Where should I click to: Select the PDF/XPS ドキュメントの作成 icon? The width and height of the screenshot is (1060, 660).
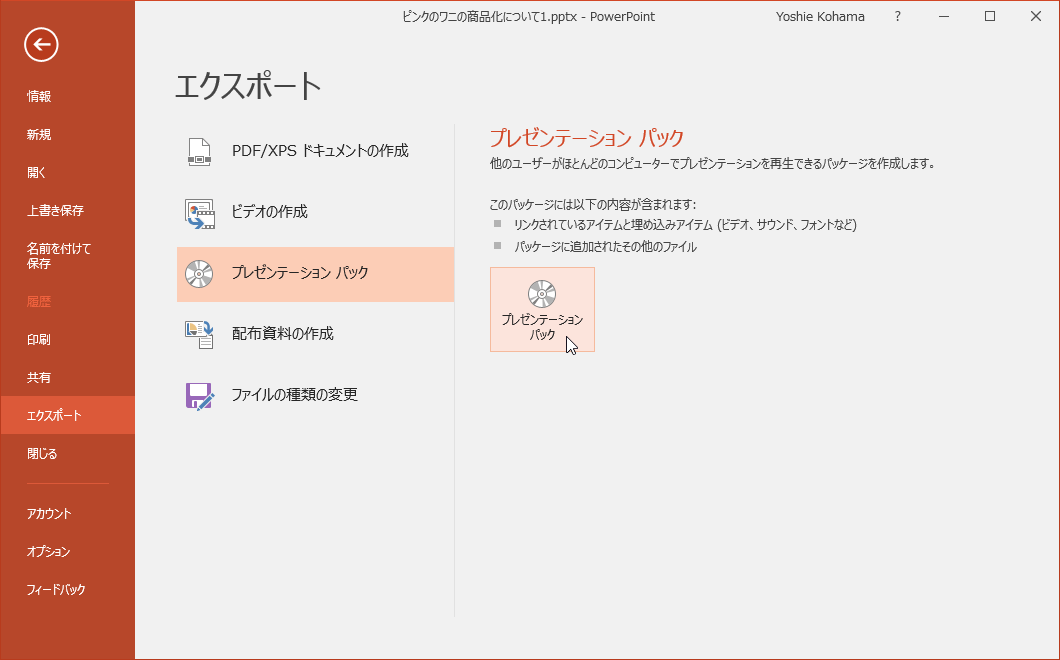pyautogui.click(x=198, y=150)
